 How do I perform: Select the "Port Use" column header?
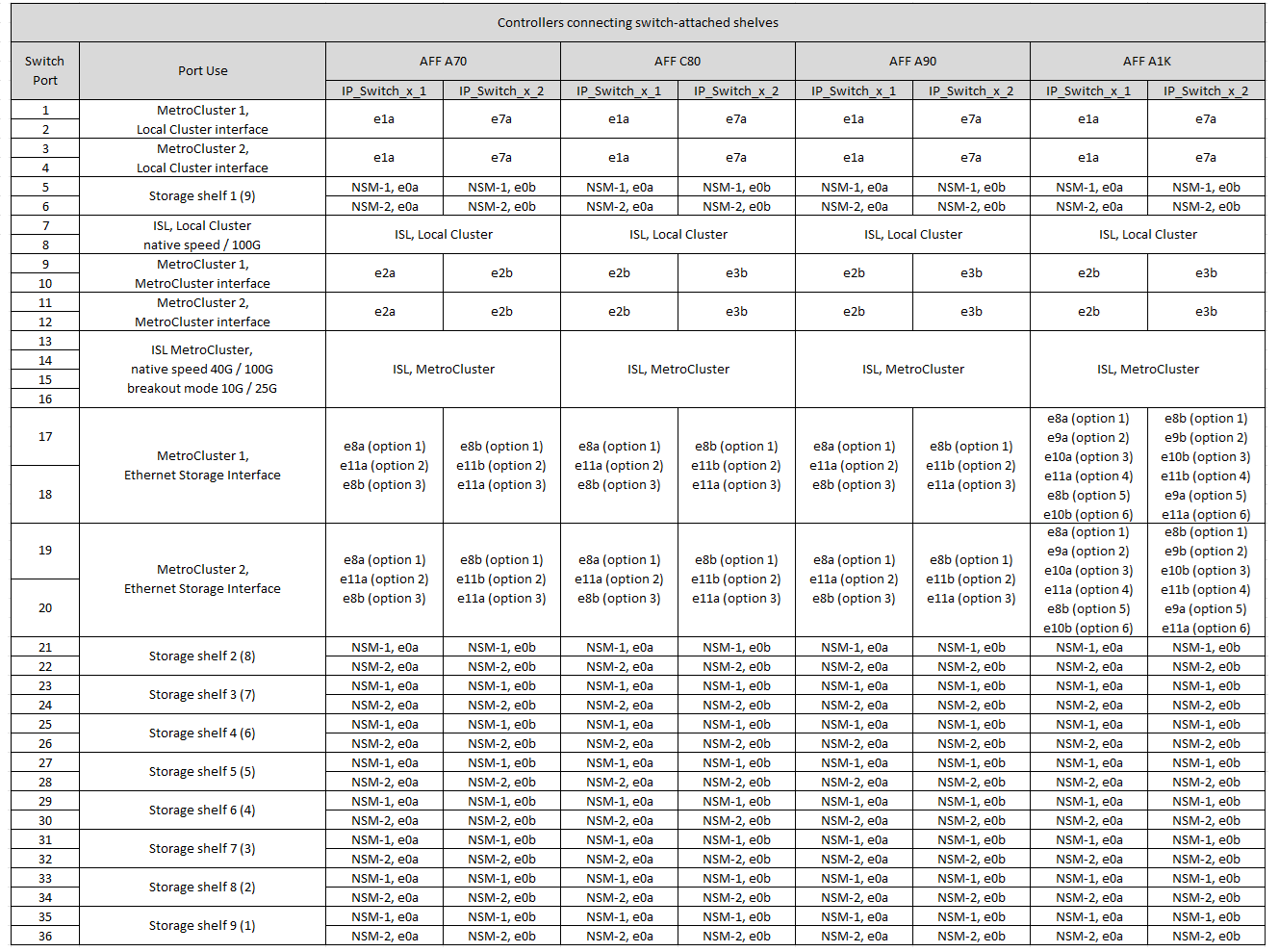pos(203,70)
